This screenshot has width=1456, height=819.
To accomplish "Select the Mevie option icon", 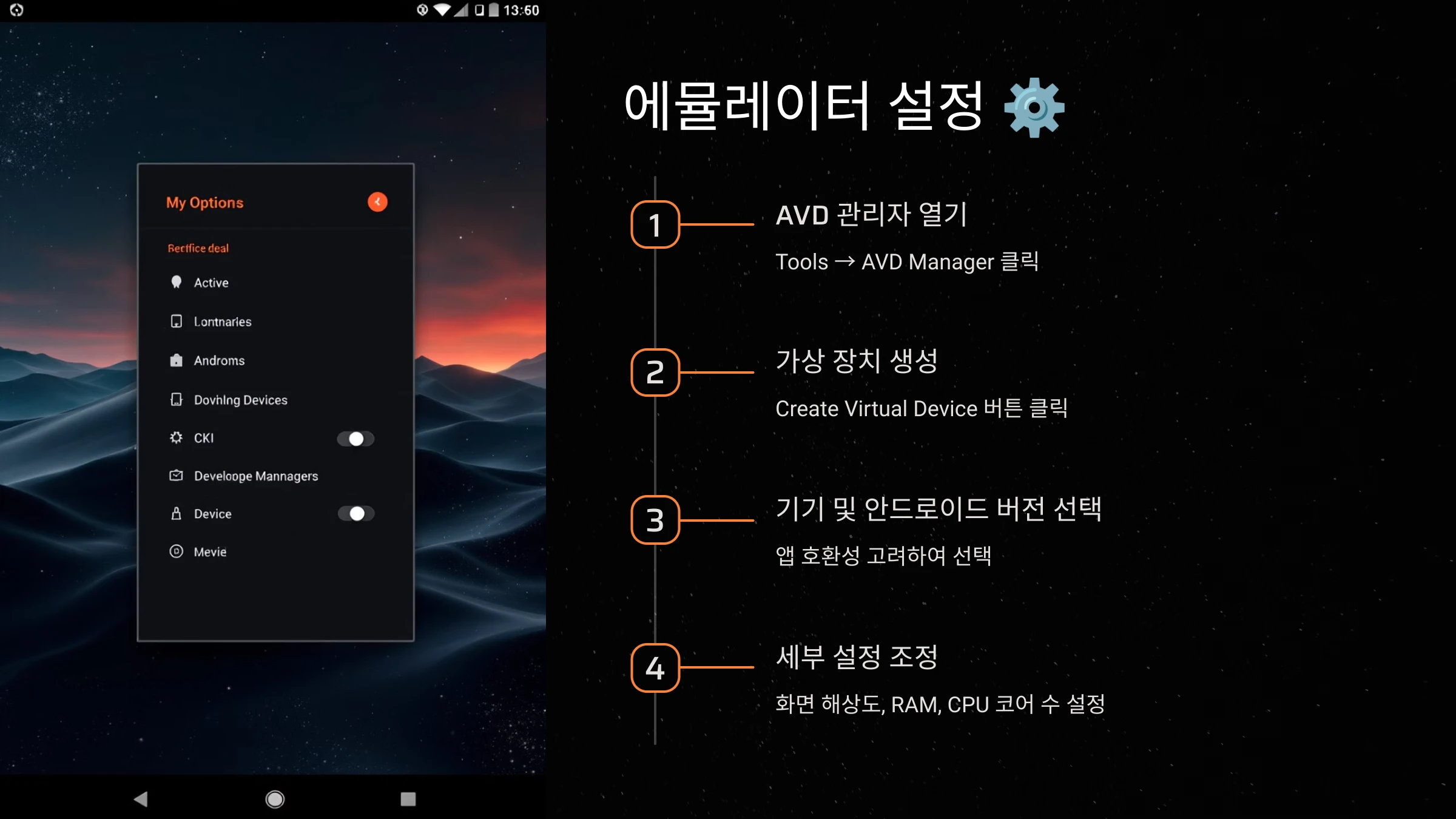I will [177, 552].
